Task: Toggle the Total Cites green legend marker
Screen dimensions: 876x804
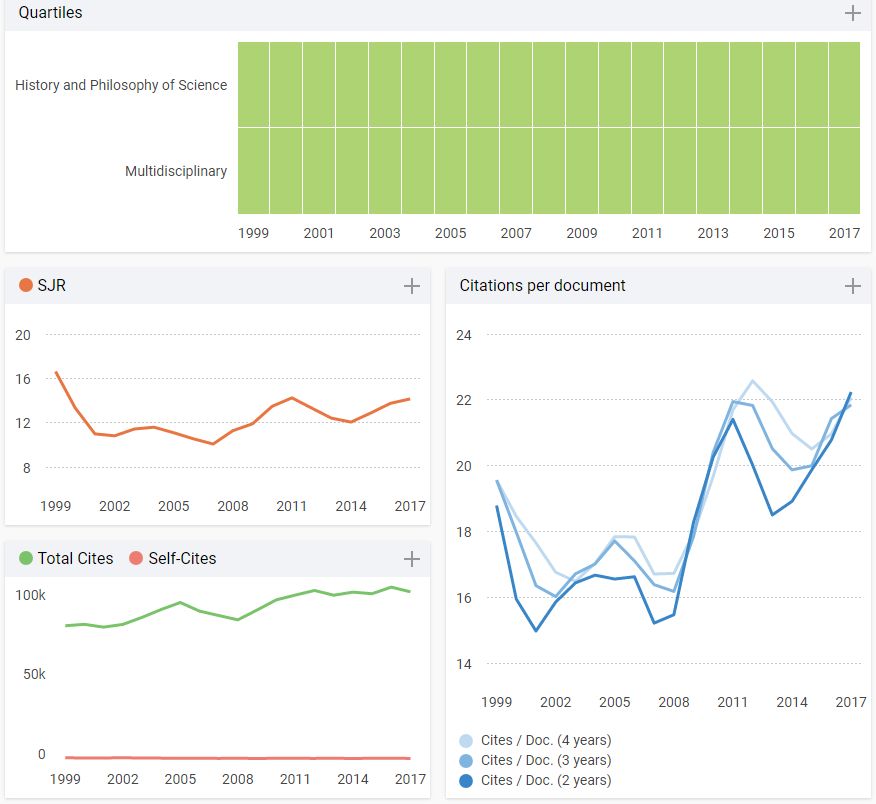Action: coord(26,559)
